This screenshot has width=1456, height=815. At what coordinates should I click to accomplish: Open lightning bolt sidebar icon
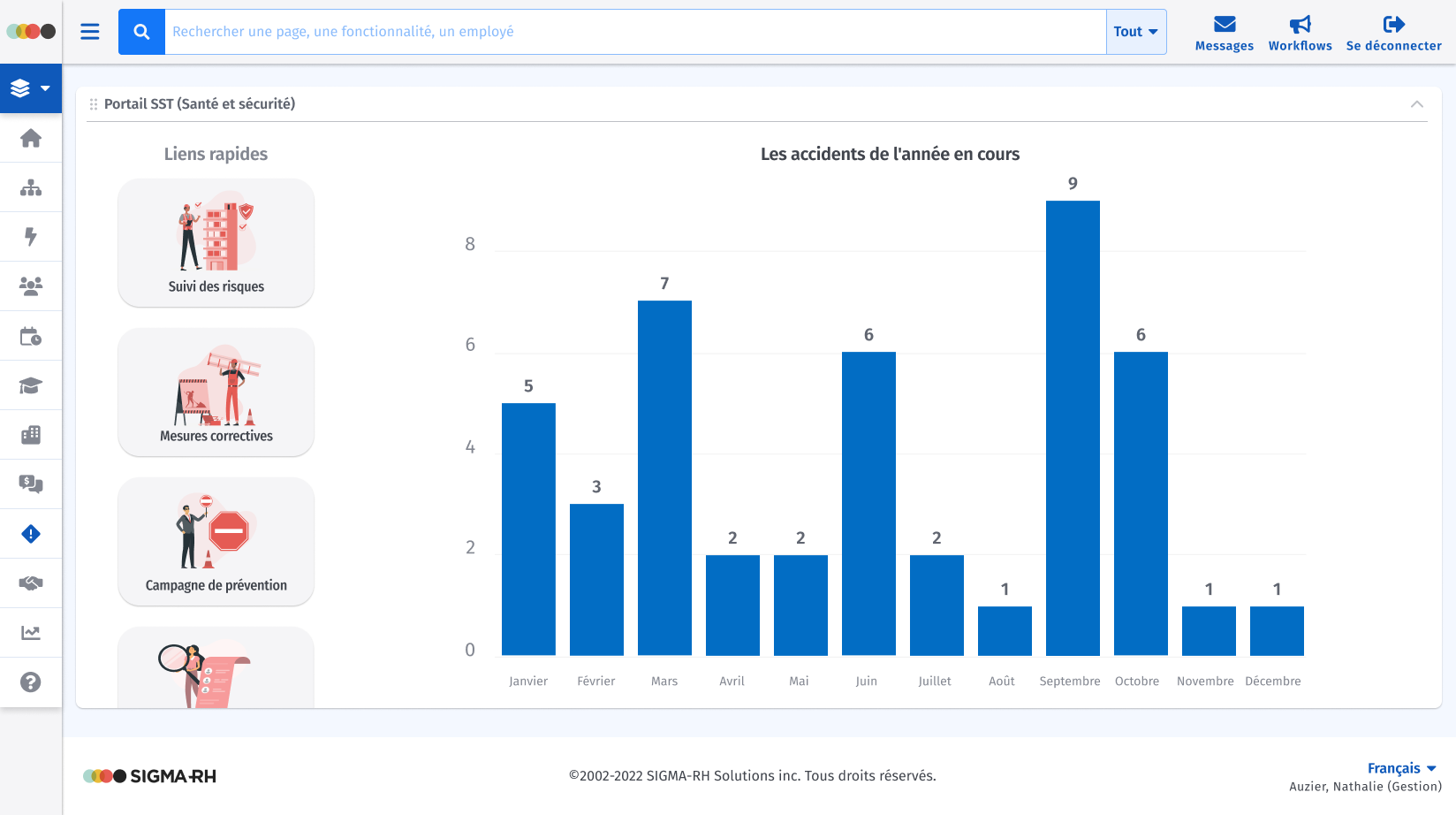31,237
